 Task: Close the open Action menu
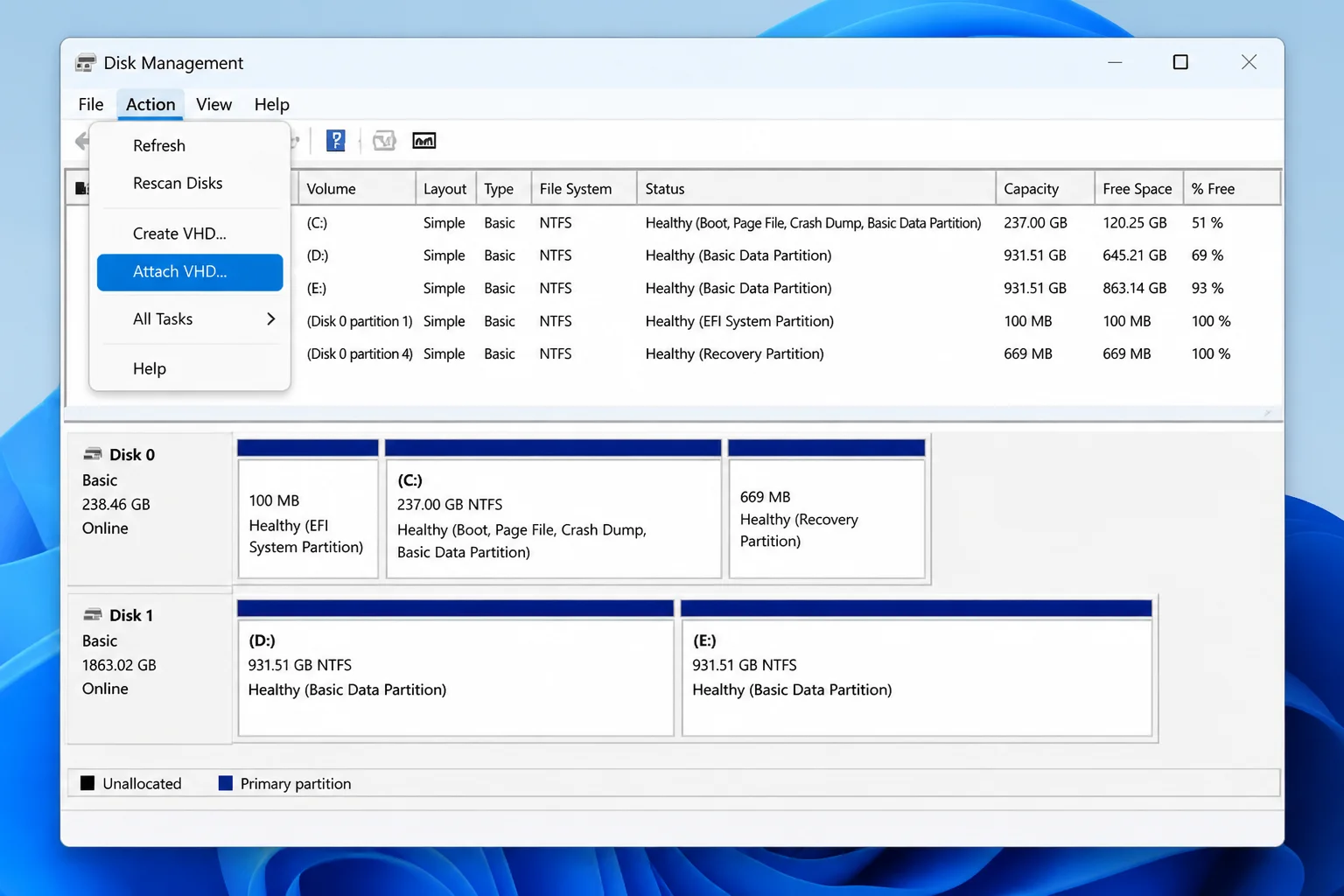coord(150,104)
